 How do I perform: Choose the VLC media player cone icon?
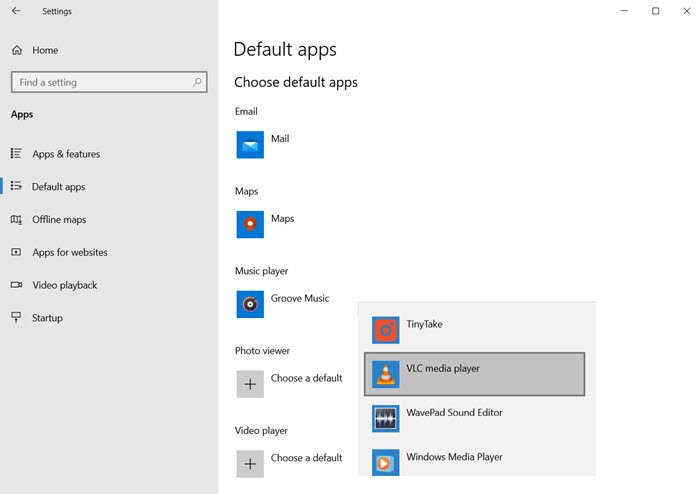click(x=386, y=374)
